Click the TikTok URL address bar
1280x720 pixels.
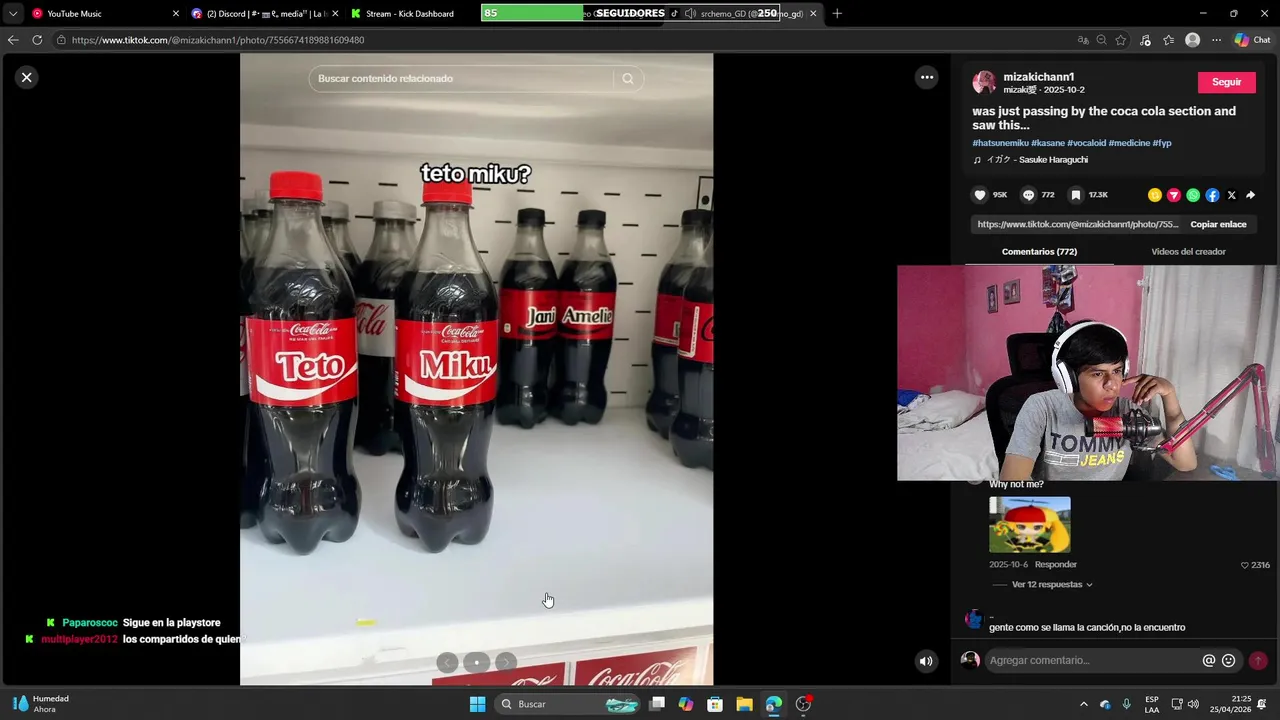(x=560, y=40)
